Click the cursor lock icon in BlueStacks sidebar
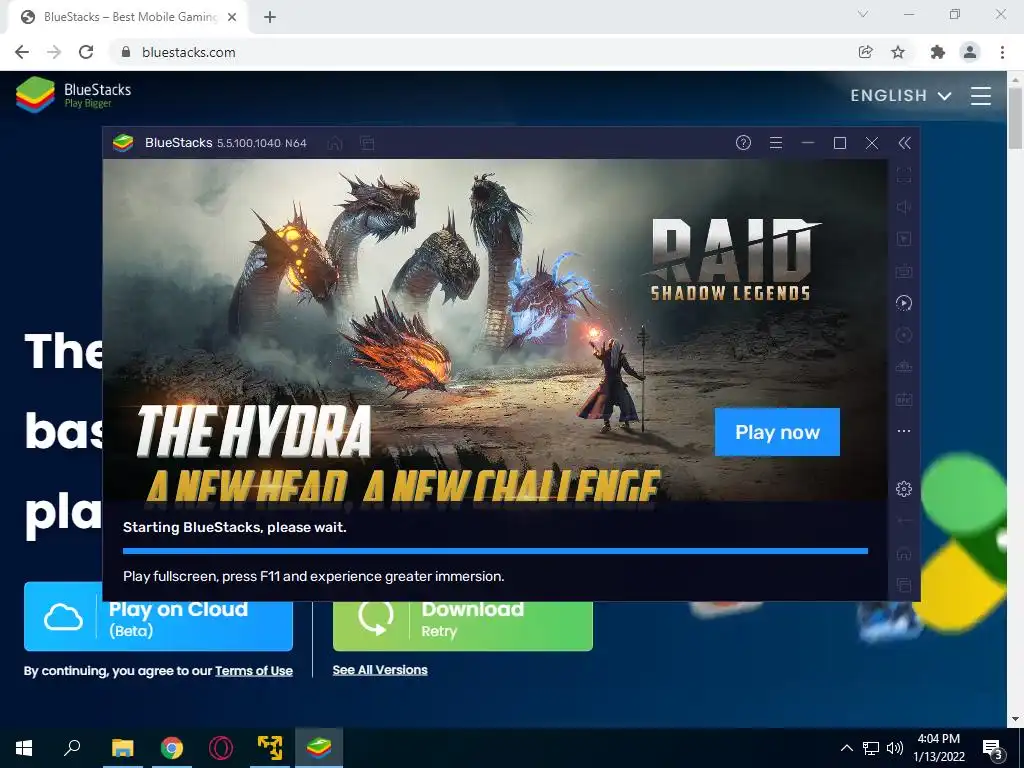 (904, 239)
